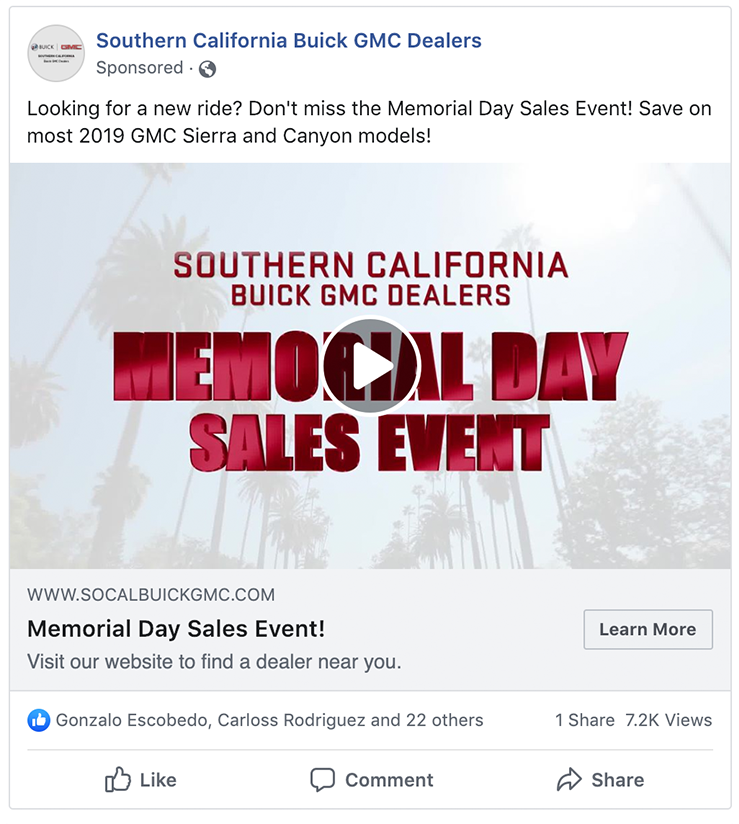View the 1 Share count
This screenshot has height=824, width=739.
584,720
